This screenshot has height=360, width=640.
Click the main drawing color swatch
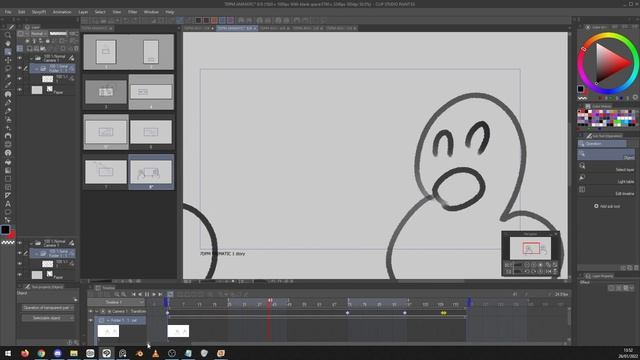pos(5,229)
